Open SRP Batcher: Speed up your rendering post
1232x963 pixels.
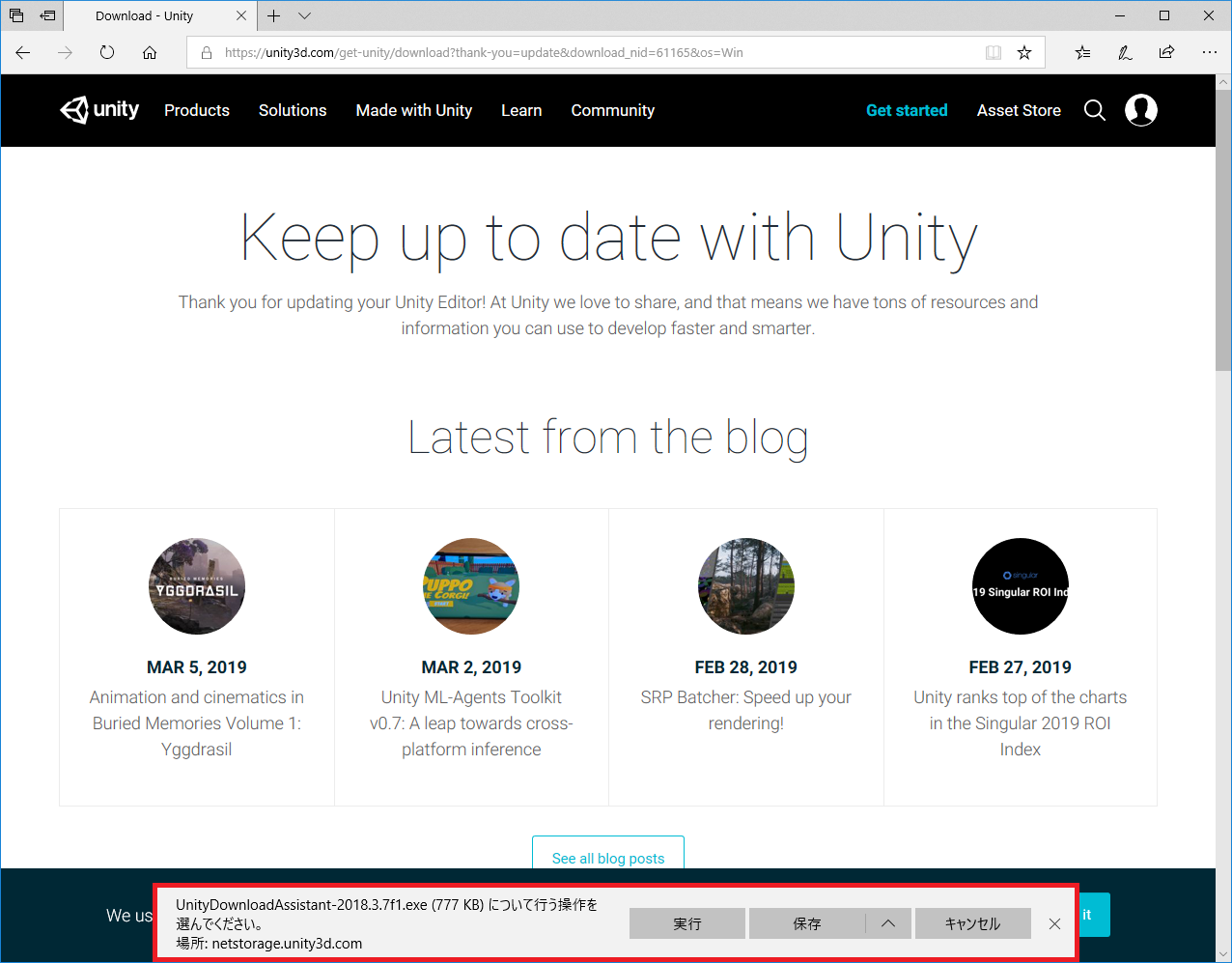pyautogui.click(x=746, y=710)
